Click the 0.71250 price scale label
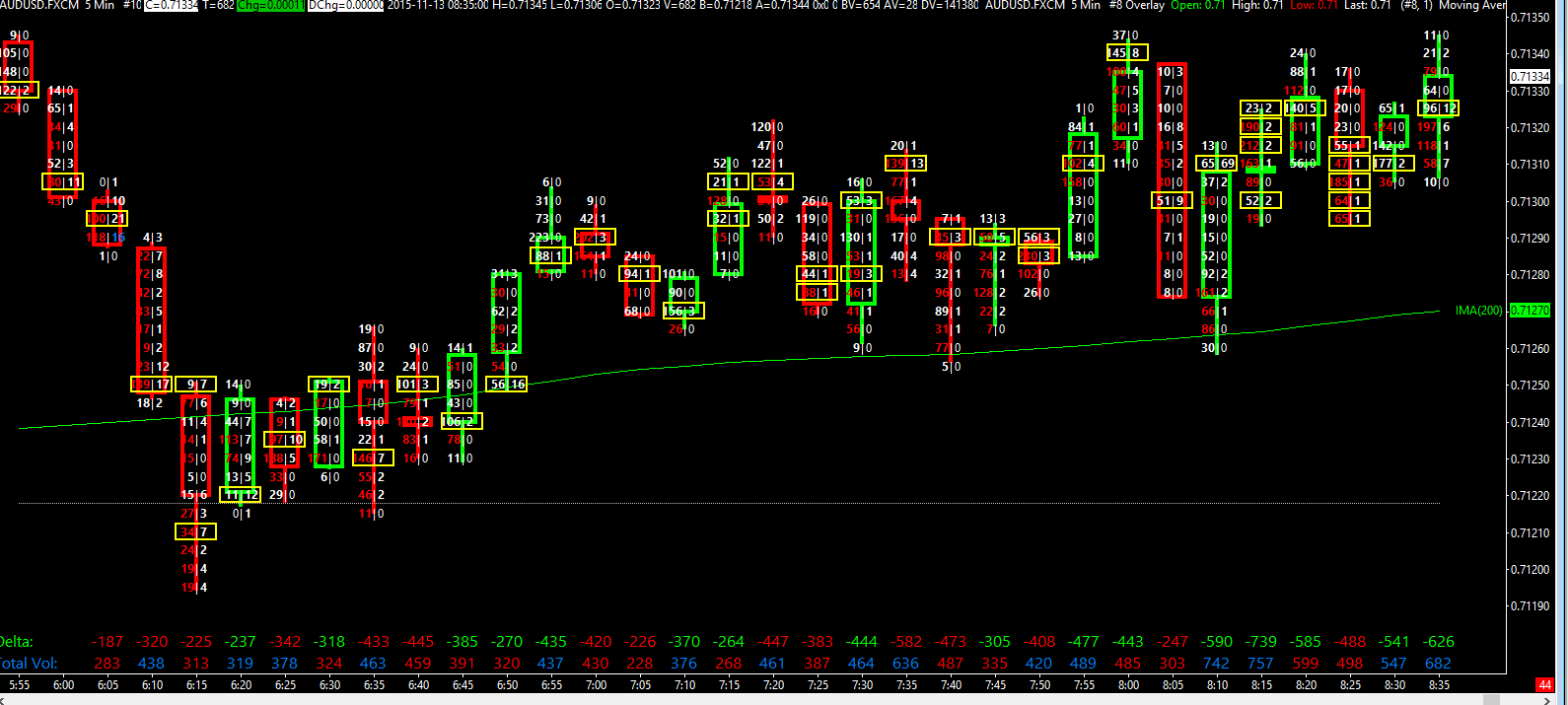The height and width of the screenshot is (705, 1568). (x=1530, y=386)
